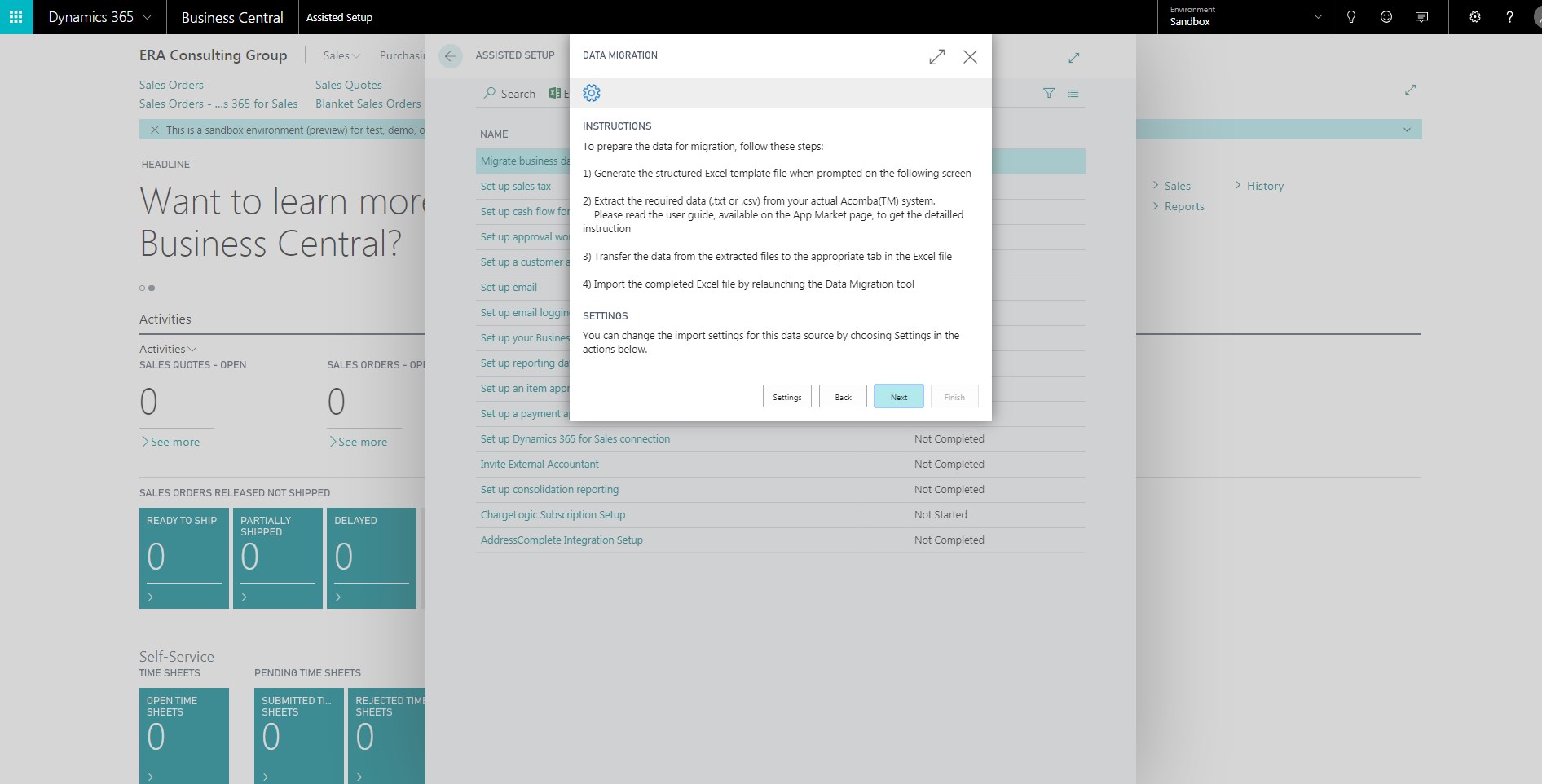Screen dimensions: 1542x784
Task: Open the Ready to Ship tile arrow
Action: [151, 597]
